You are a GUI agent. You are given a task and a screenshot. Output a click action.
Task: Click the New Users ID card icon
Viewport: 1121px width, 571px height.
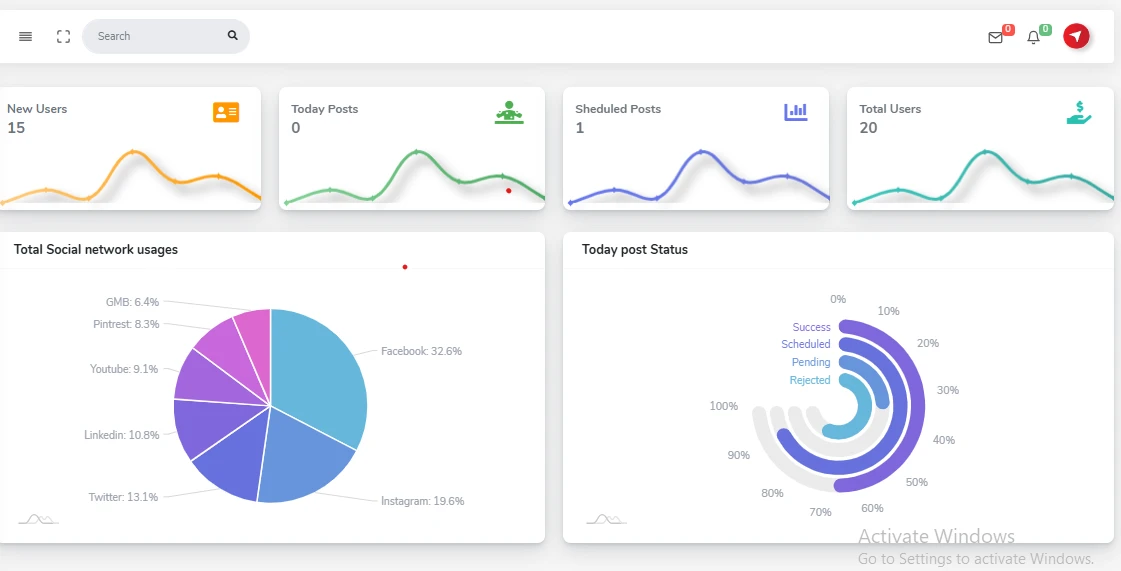[226, 112]
